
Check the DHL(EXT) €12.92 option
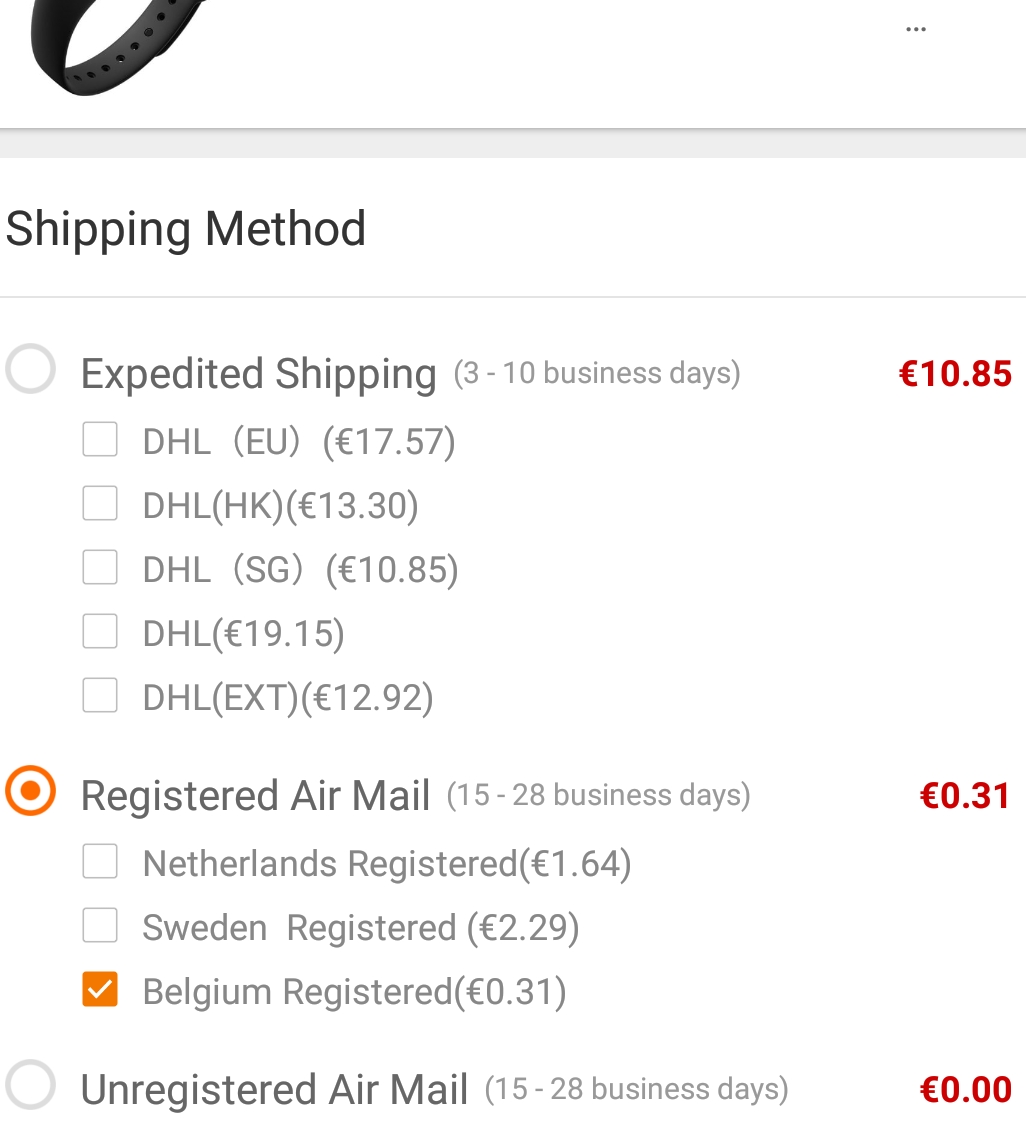point(100,695)
